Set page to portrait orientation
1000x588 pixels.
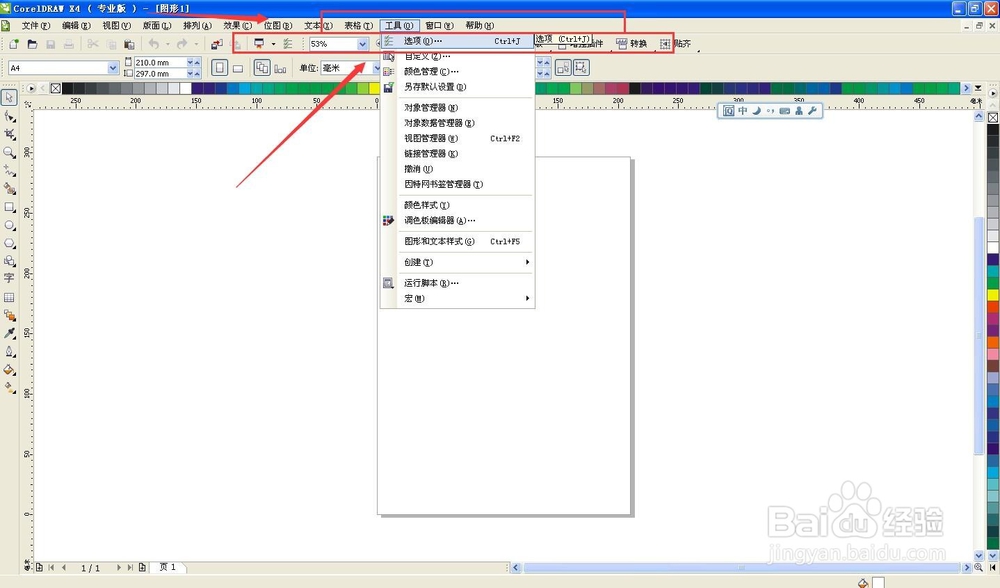219,68
